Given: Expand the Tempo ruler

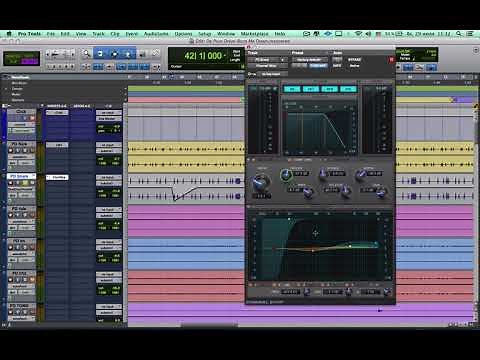Looking at the screenshot, I should pos(6,89).
